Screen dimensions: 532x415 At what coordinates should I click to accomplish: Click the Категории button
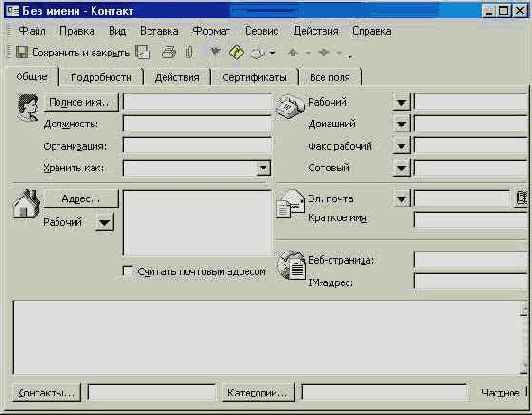point(258,393)
